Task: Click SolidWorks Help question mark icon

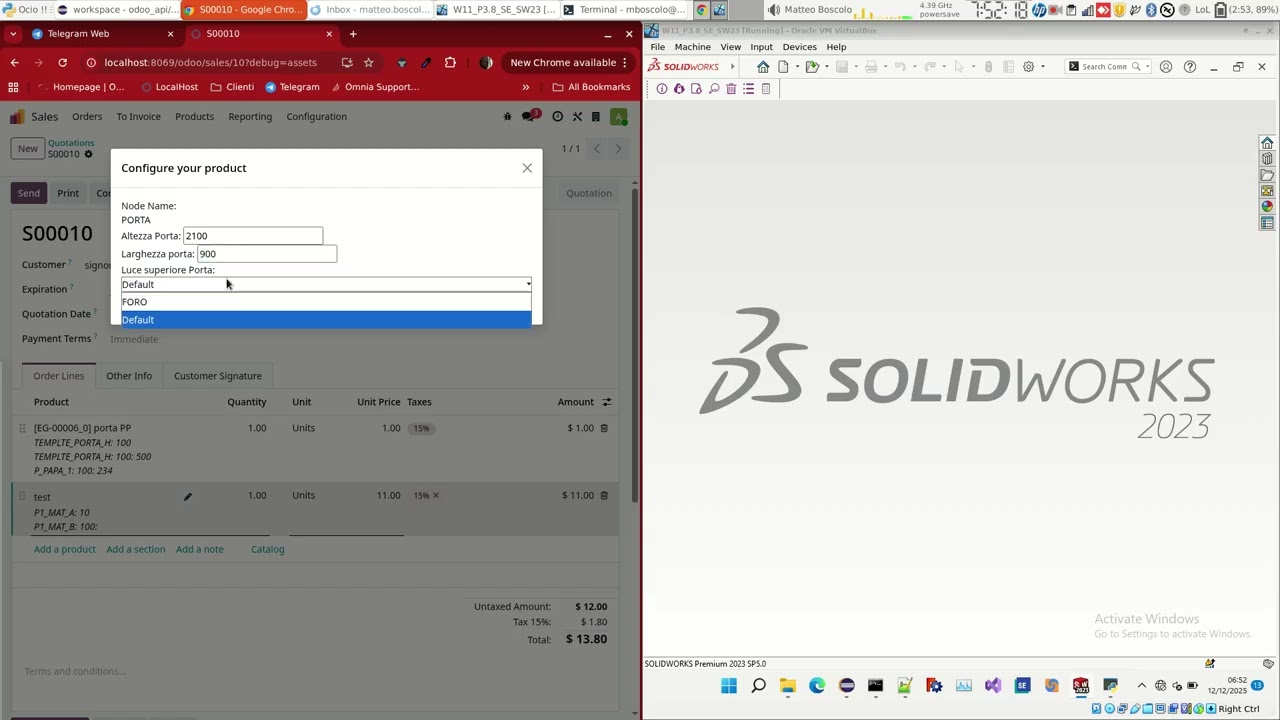Action: (1190, 67)
